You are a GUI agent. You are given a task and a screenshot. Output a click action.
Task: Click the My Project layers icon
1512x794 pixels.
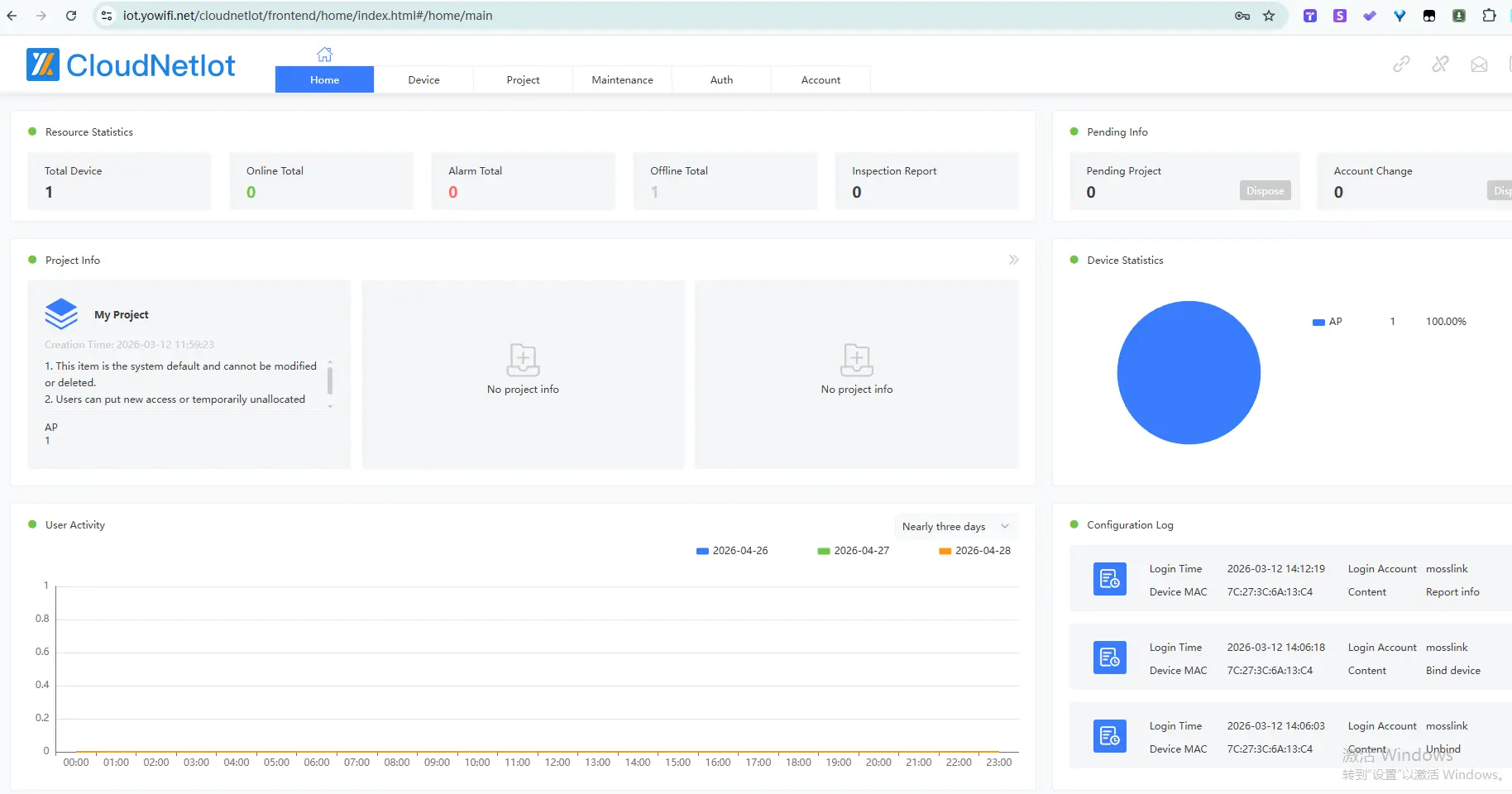[x=61, y=314]
